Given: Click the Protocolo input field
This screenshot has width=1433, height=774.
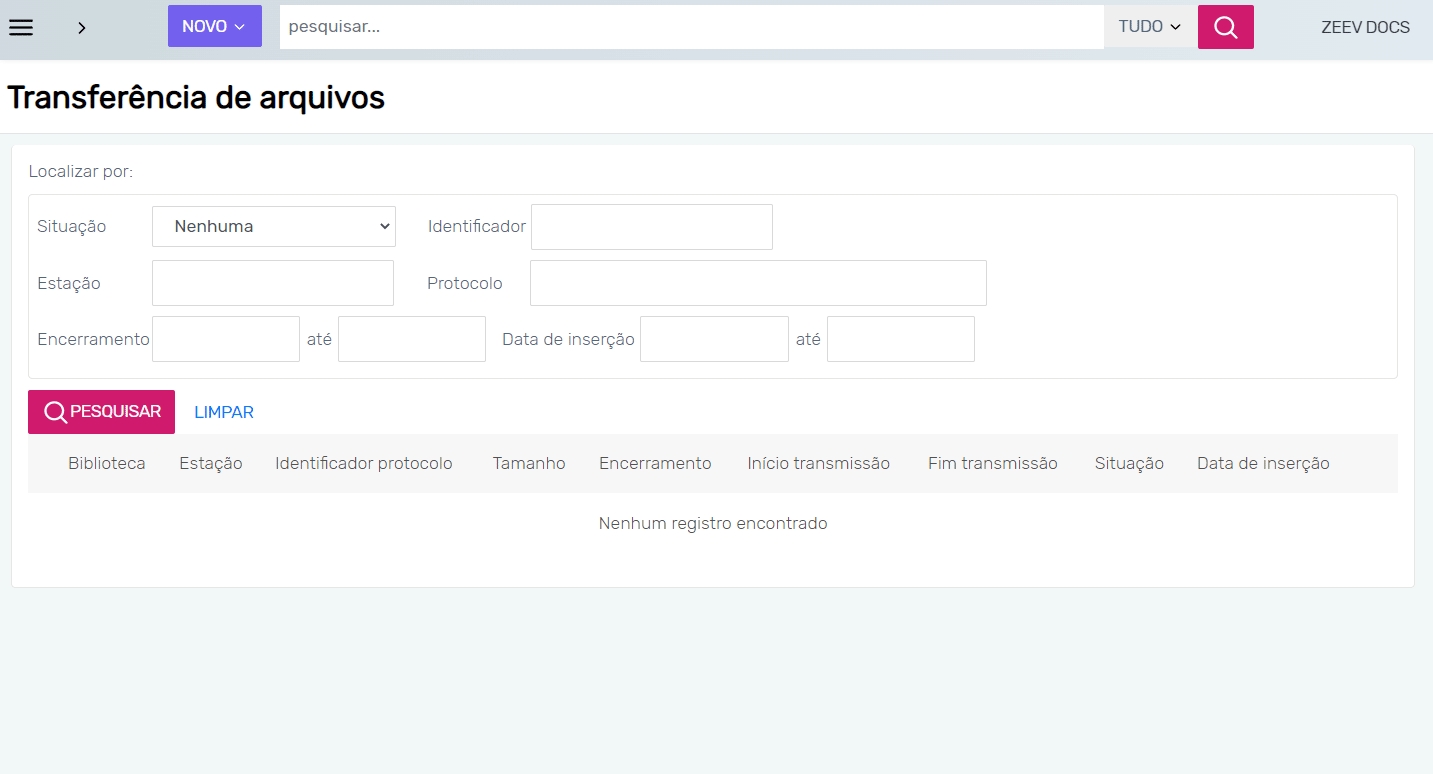Looking at the screenshot, I should 758,283.
